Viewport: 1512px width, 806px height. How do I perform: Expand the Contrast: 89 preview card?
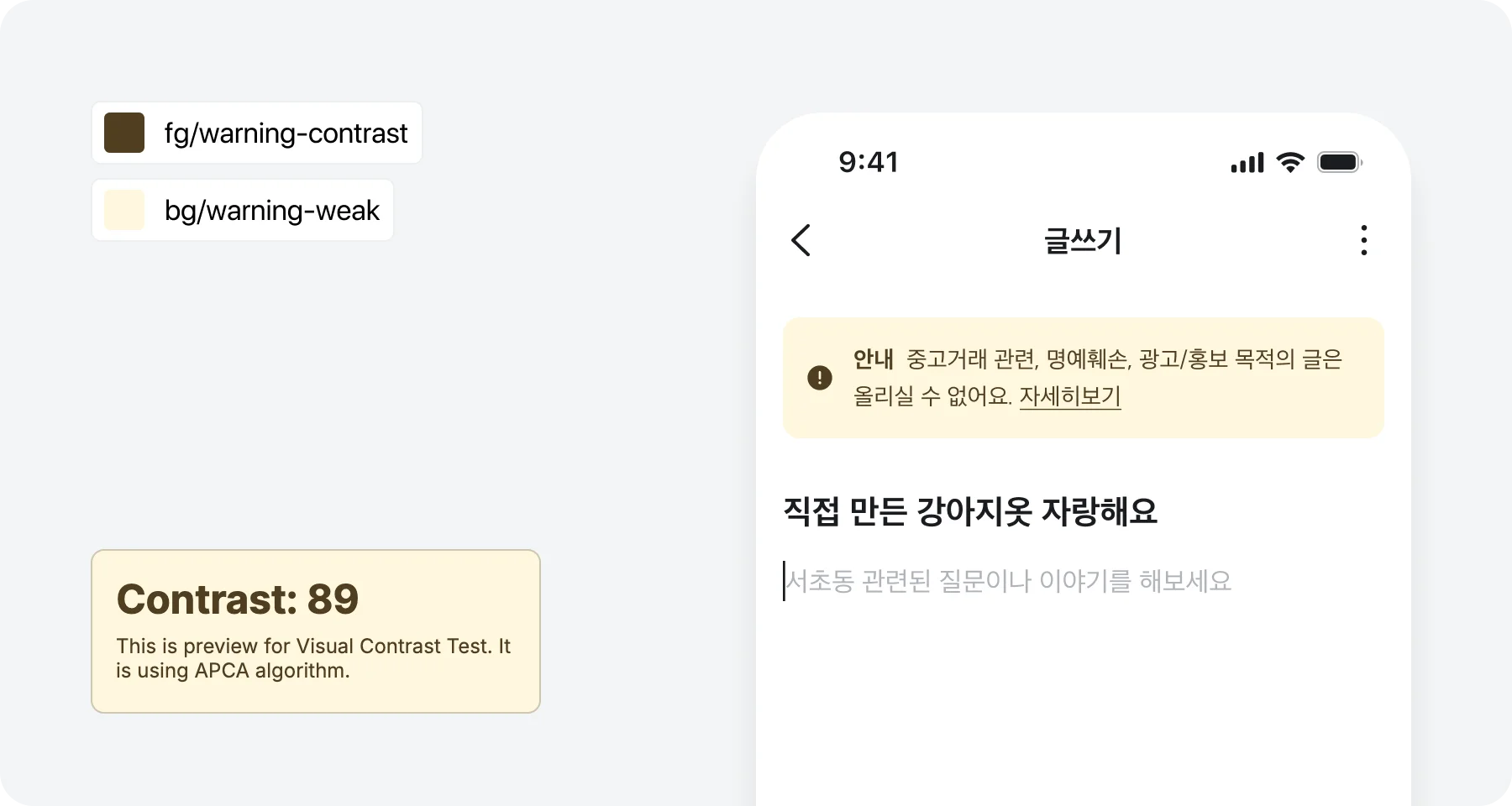(x=316, y=631)
